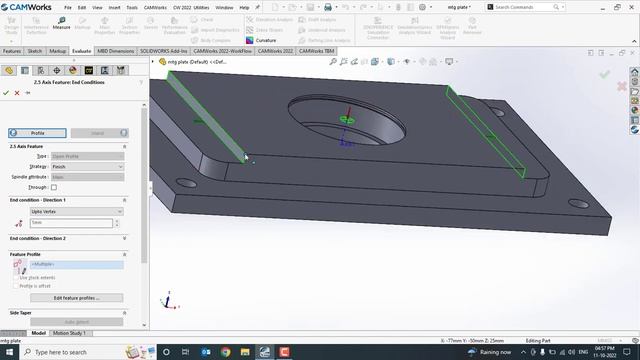This screenshot has width=640, height=360.
Task: Click the Profile button
Action: [37, 133]
